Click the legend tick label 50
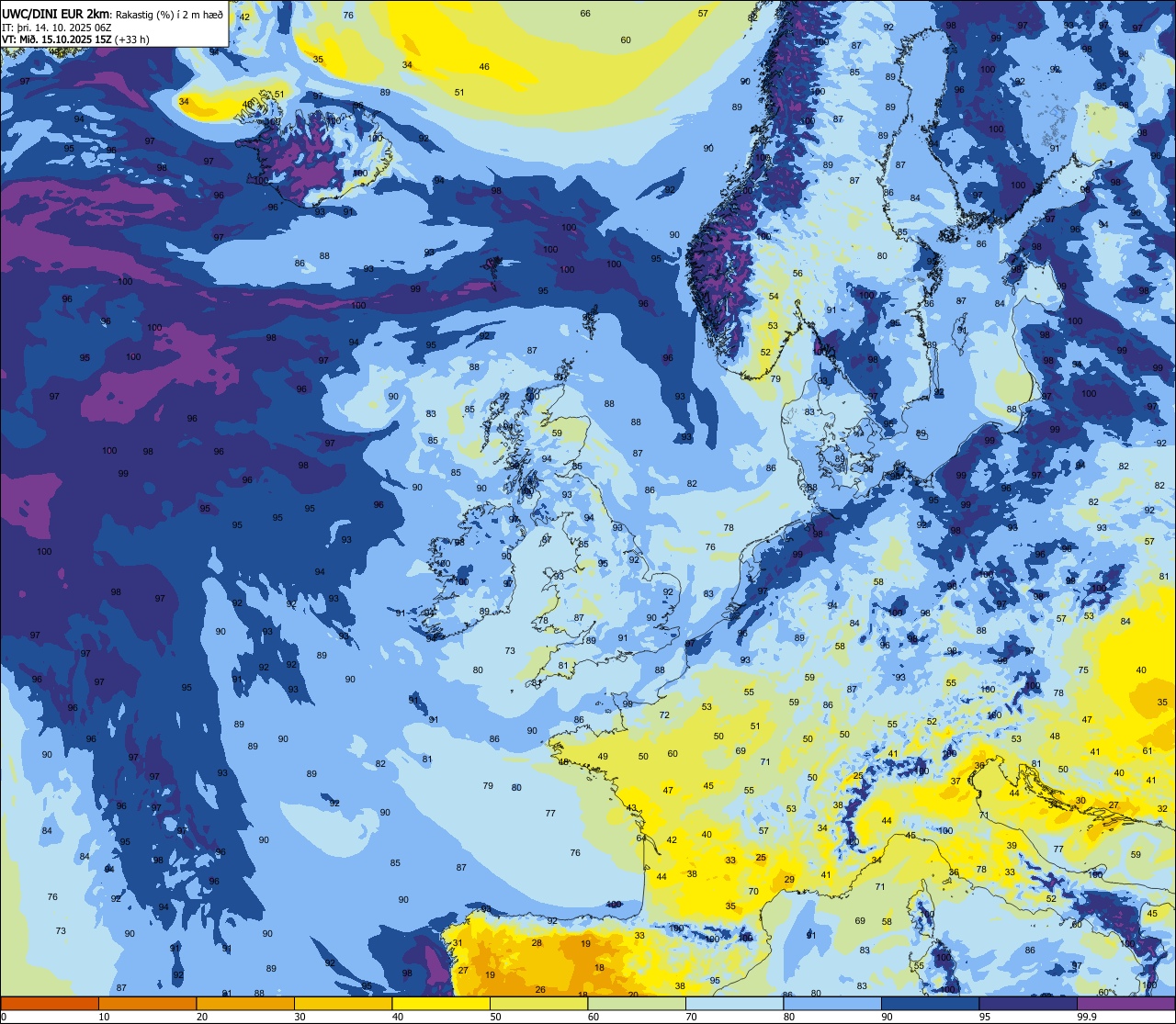1176x1024 pixels. pyautogui.click(x=495, y=1017)
